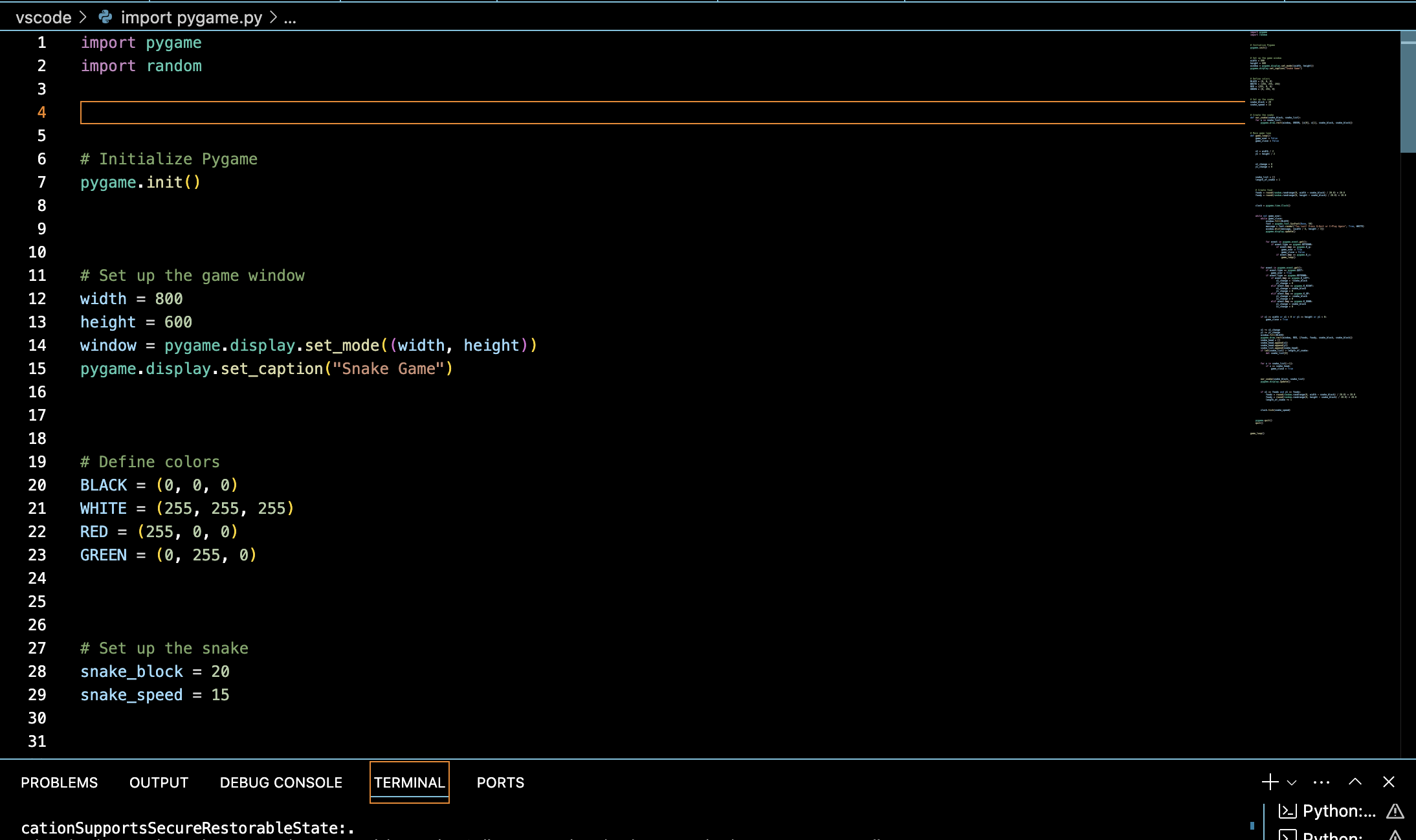Click the "width = 800" line

[131, 299]
